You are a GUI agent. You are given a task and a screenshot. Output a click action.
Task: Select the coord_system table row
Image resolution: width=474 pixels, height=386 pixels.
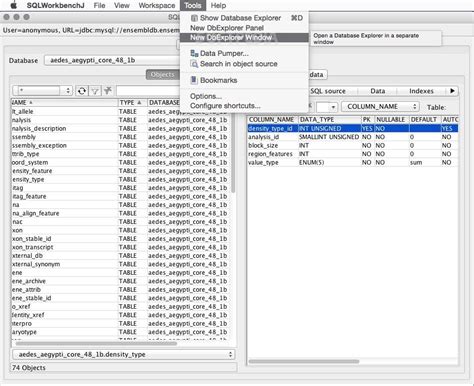click(122, 162)
